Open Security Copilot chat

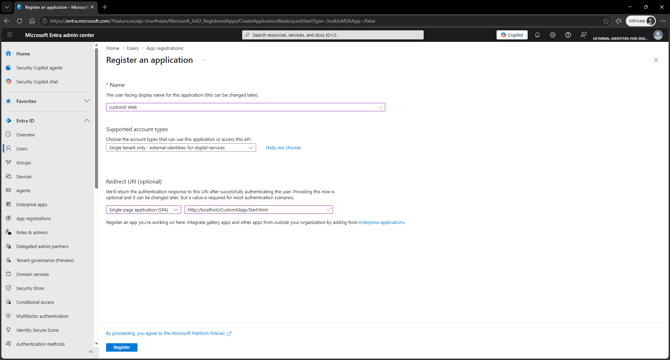coord(37,82)
